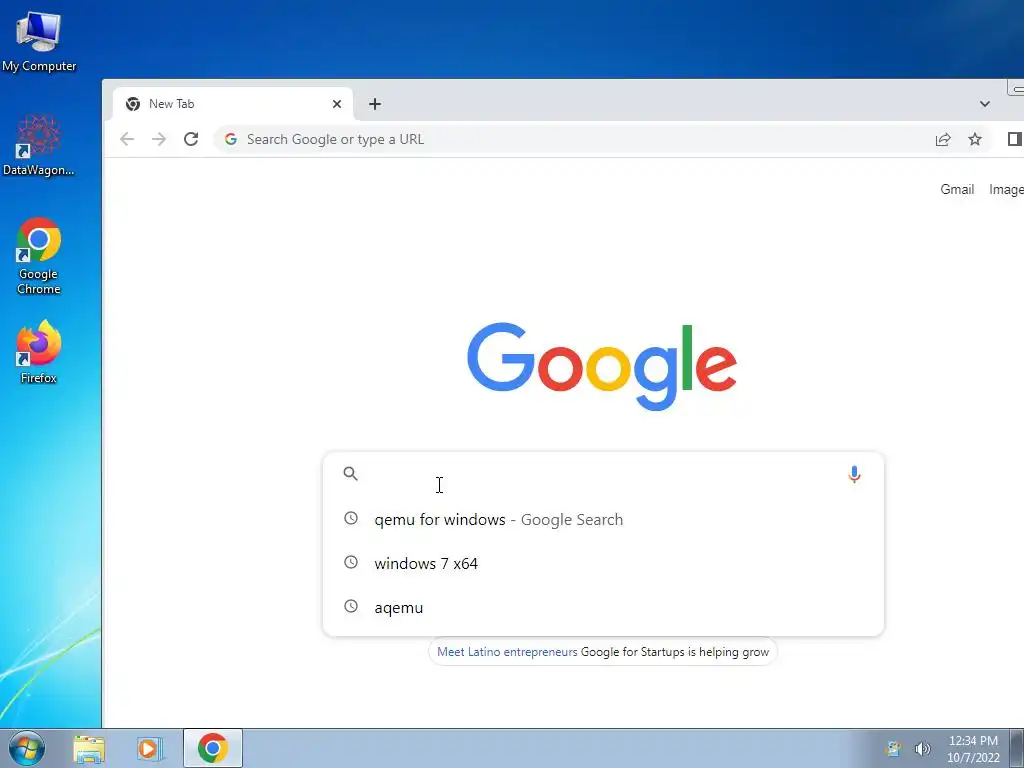This screenshot has width=1024, height=768.
Task: Select 'aqemu' suggestion
Action: click(603, 607)
